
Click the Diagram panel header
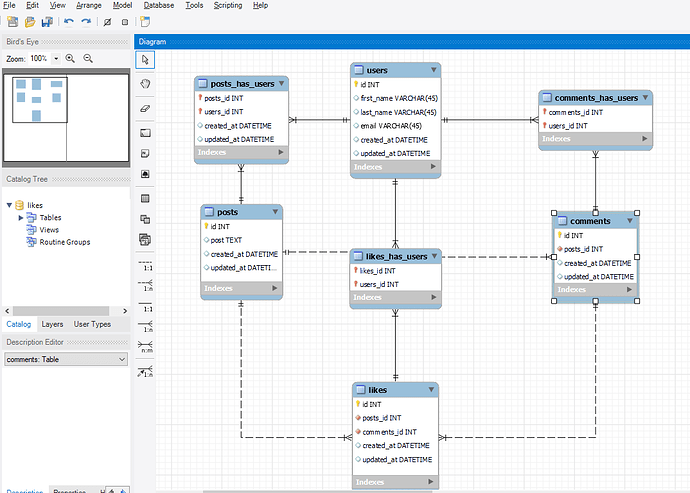[x=412, y=41]
